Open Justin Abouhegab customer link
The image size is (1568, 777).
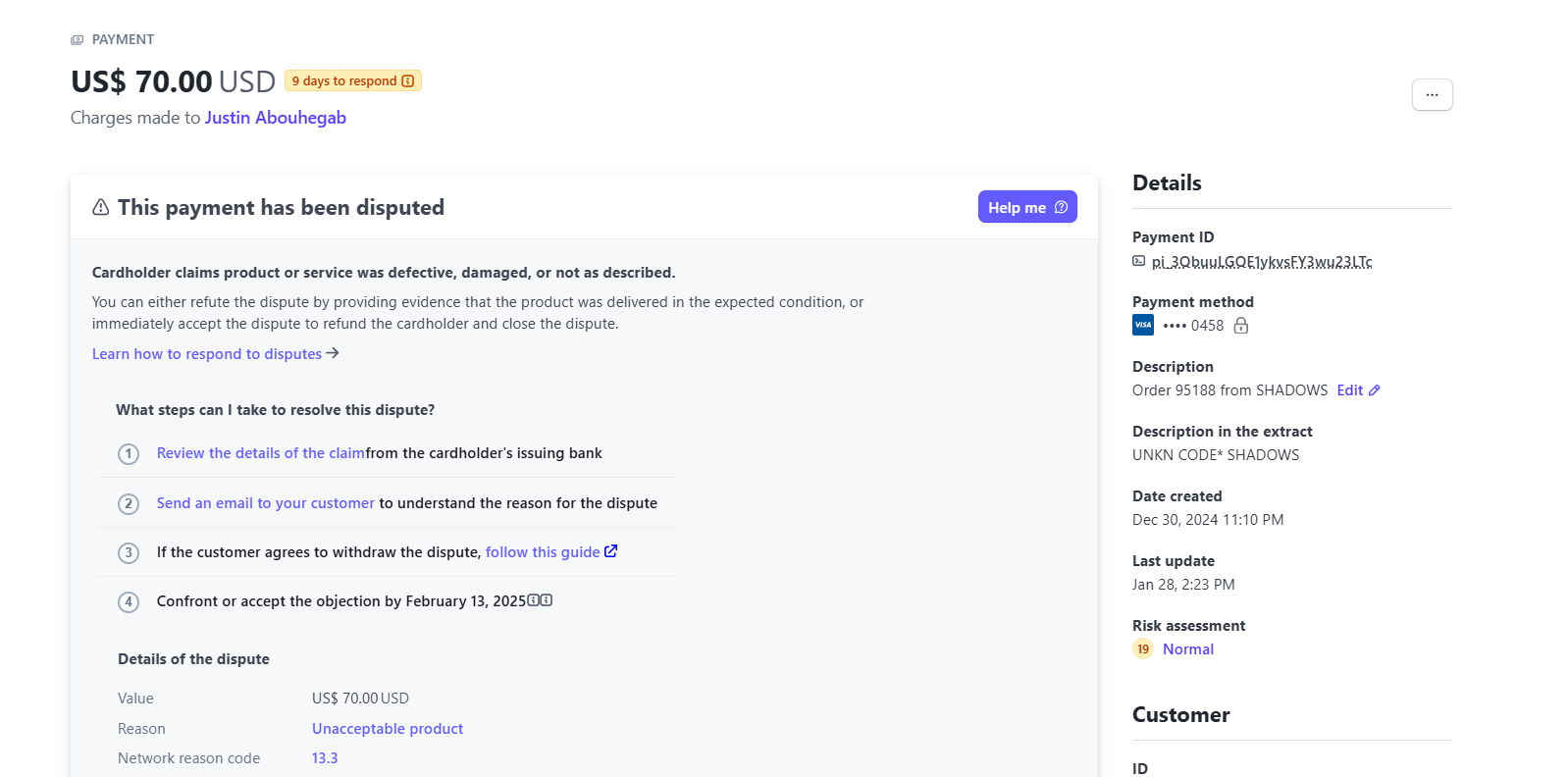click(x=276, y=118)
